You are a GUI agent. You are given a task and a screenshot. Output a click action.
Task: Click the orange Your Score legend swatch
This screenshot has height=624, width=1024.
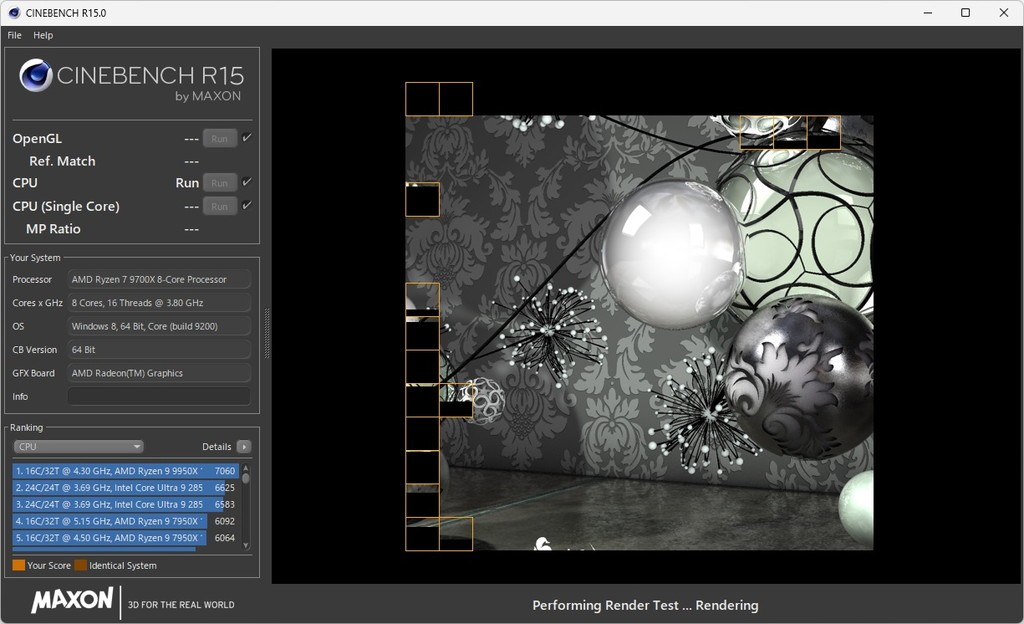coord(18,566)
